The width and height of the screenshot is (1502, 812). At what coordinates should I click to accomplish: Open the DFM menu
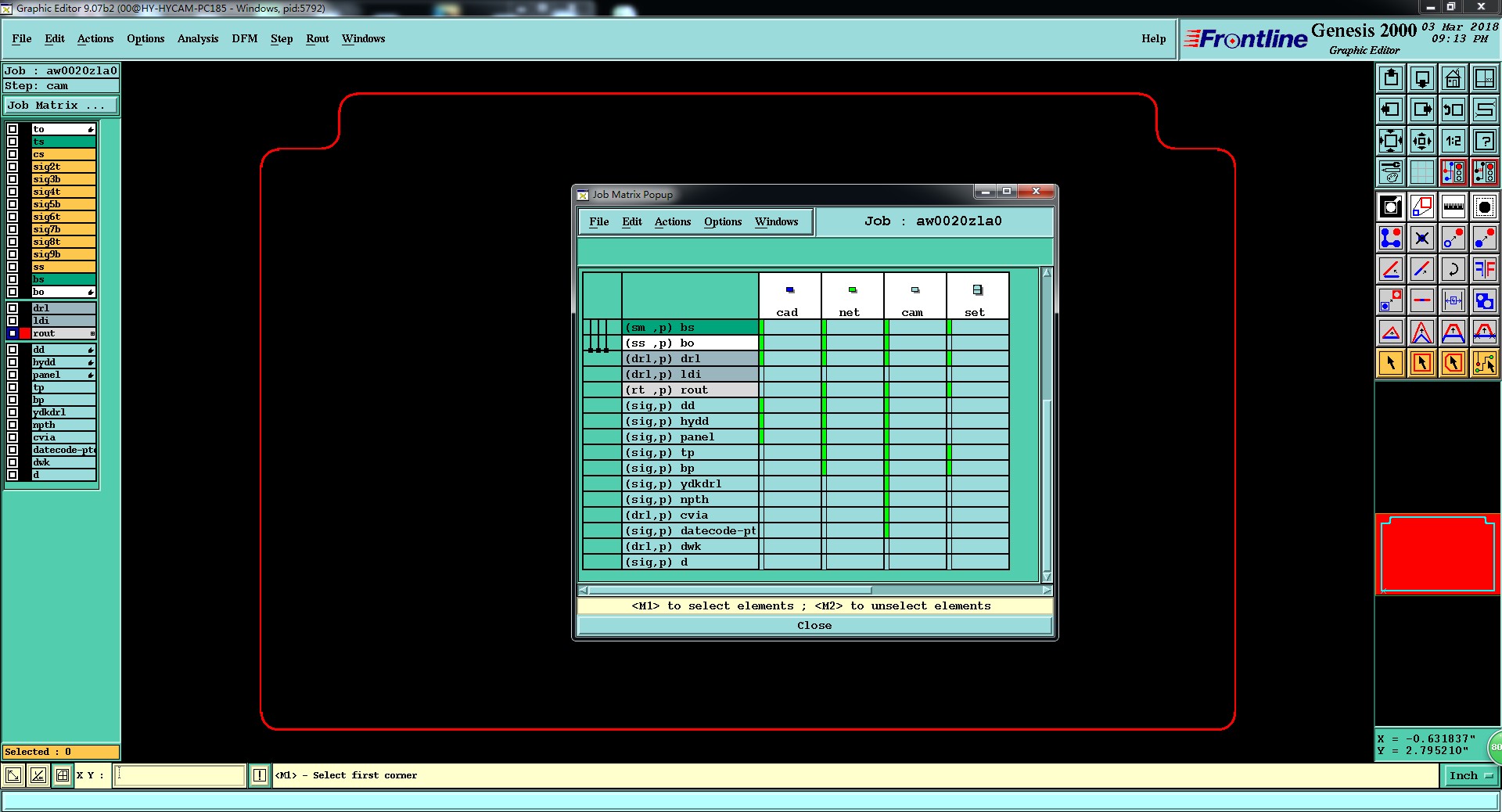[x=245, y=38]
